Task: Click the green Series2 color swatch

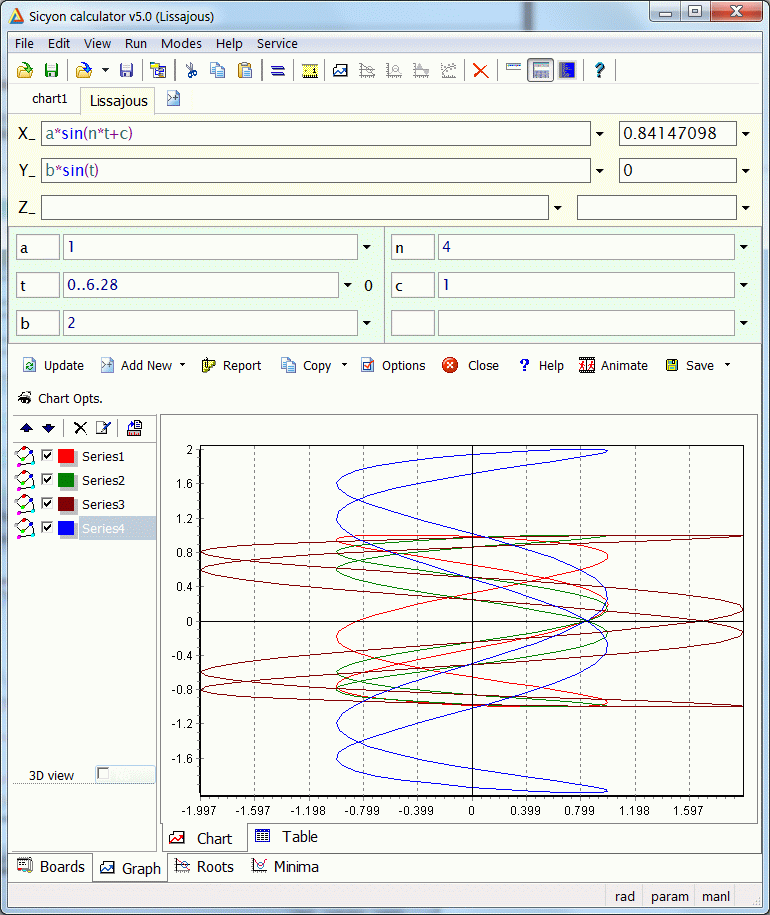Action: (66, 480)
